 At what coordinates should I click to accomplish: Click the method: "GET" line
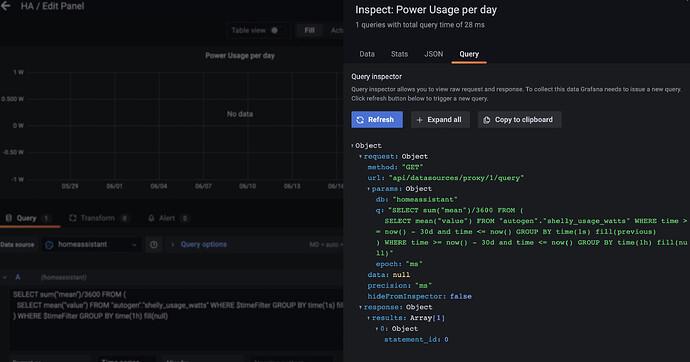(395, 167)
